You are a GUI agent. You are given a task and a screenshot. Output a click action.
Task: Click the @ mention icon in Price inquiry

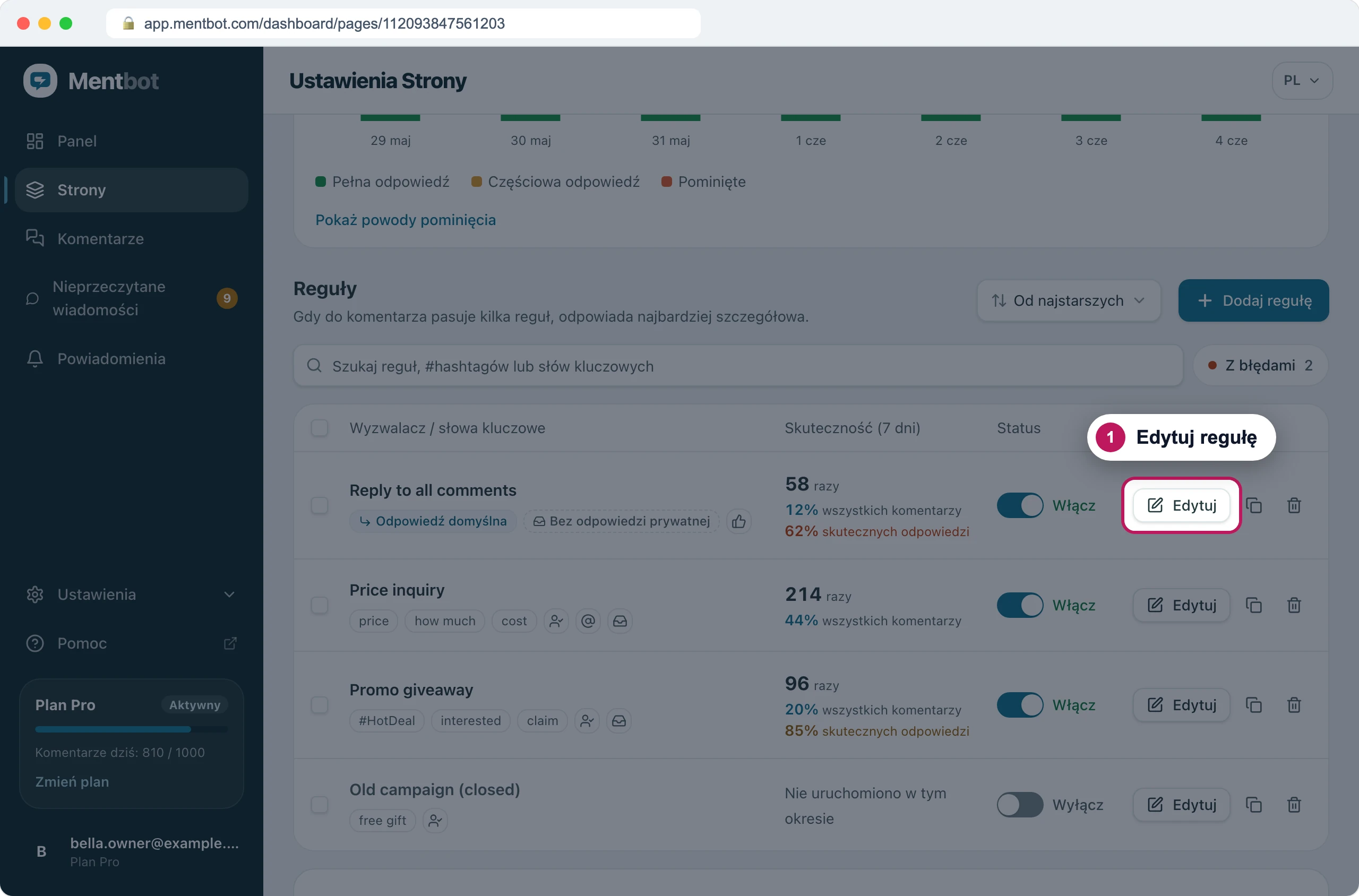click(x=588, y=621)
